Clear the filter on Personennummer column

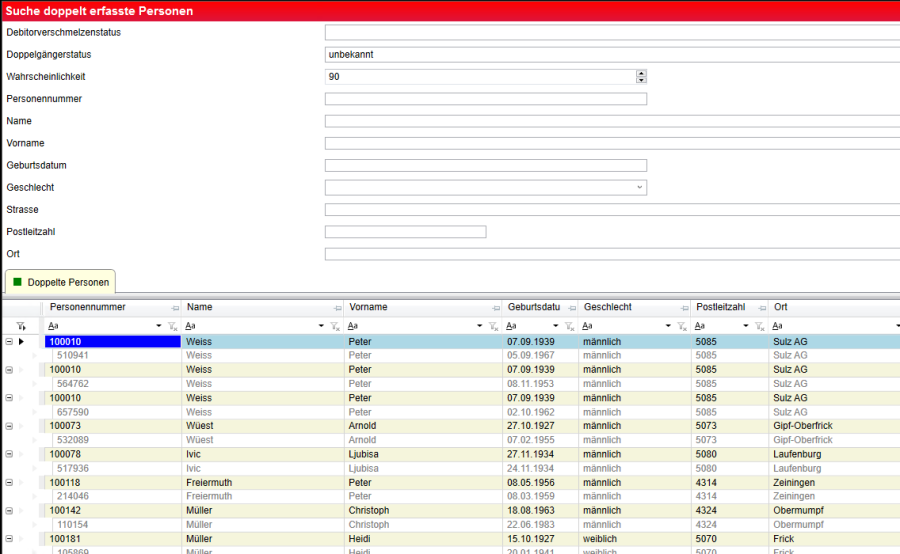173,327
